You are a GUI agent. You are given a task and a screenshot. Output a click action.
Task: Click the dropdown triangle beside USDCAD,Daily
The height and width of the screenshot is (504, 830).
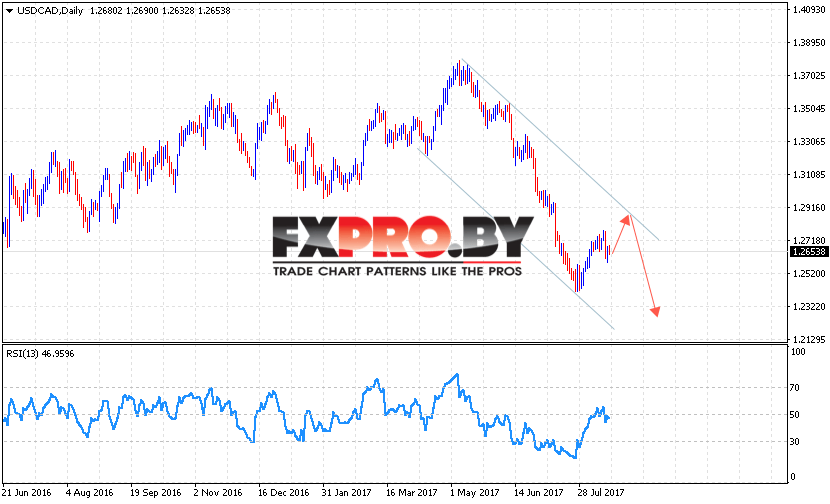9,11
